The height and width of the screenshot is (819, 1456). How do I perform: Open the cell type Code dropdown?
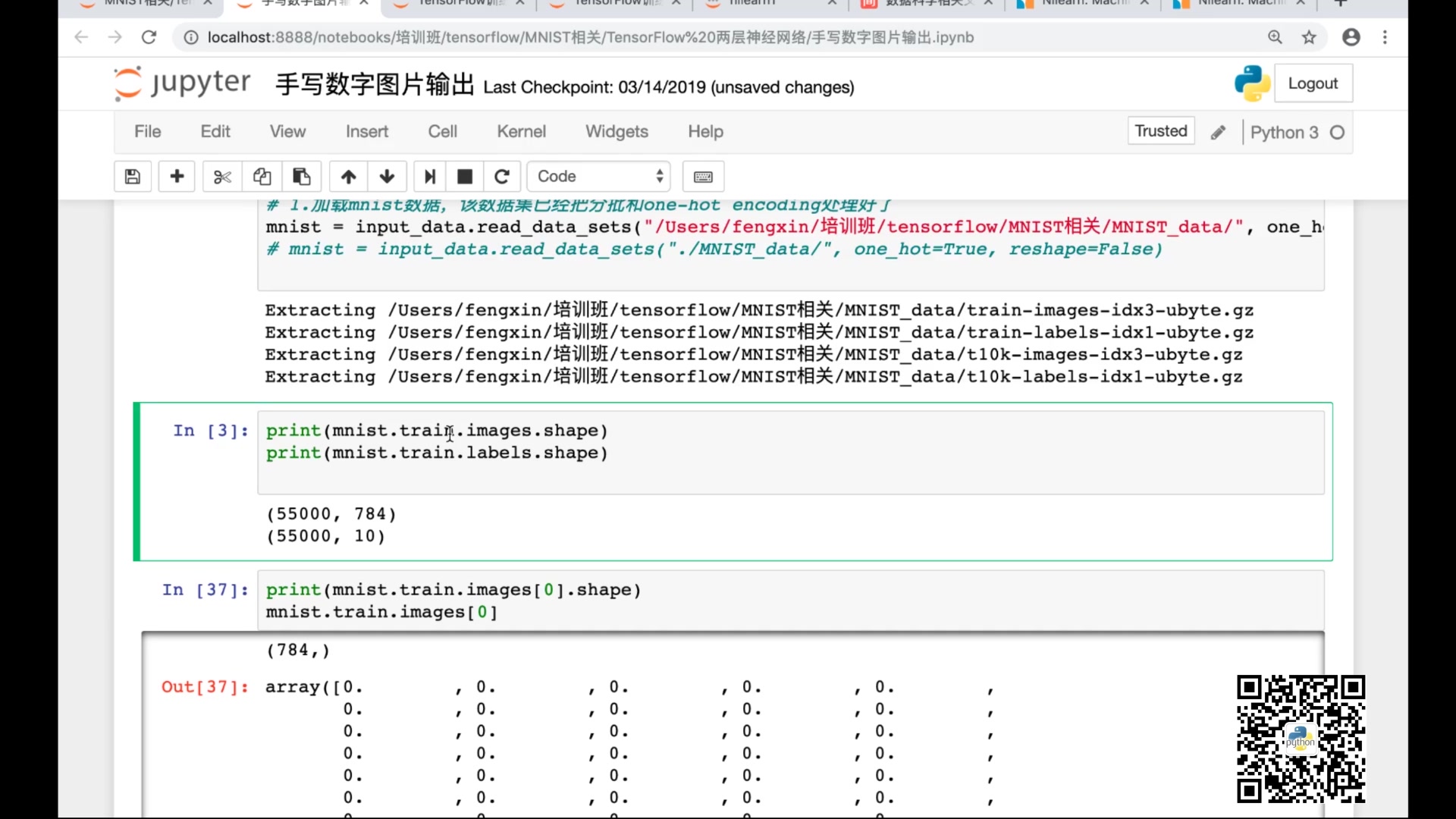599,177
